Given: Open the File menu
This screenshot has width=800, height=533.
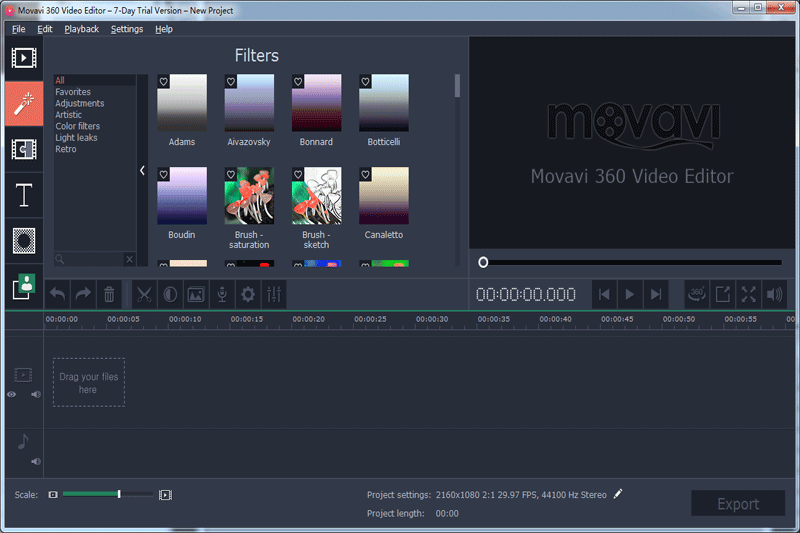Looking at the screenshot, I should pyautogui.click(x=18, y=29).
